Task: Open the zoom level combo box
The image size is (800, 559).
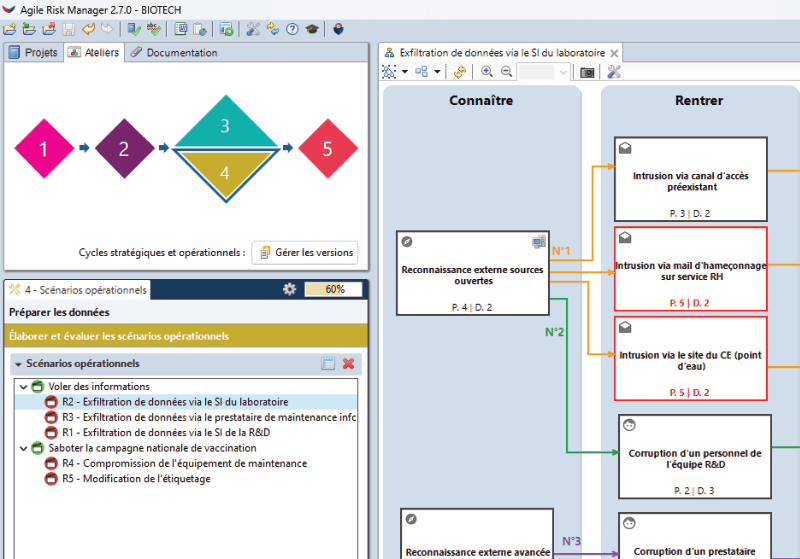Action: click(x=543, y=72)
